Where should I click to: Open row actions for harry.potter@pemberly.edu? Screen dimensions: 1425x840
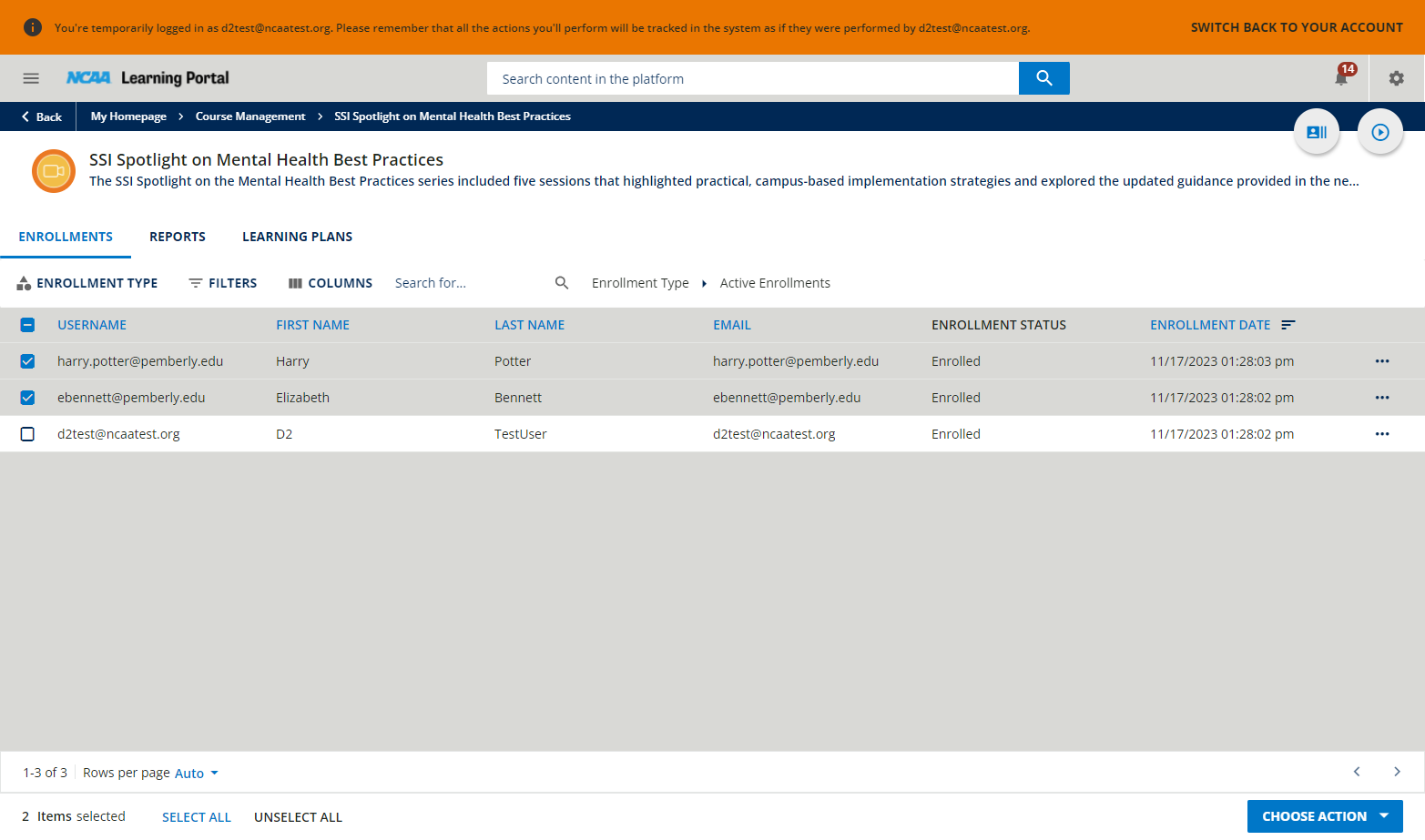1382,361
